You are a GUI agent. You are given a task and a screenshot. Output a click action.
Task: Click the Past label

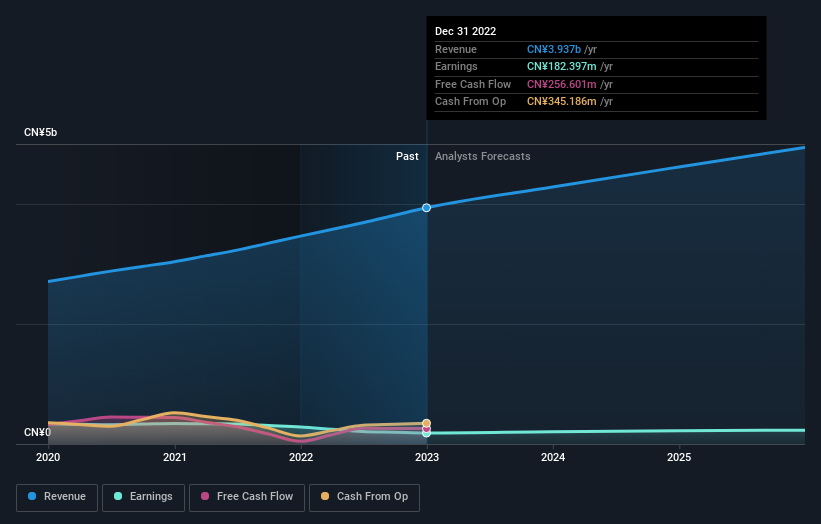point(407,157)
